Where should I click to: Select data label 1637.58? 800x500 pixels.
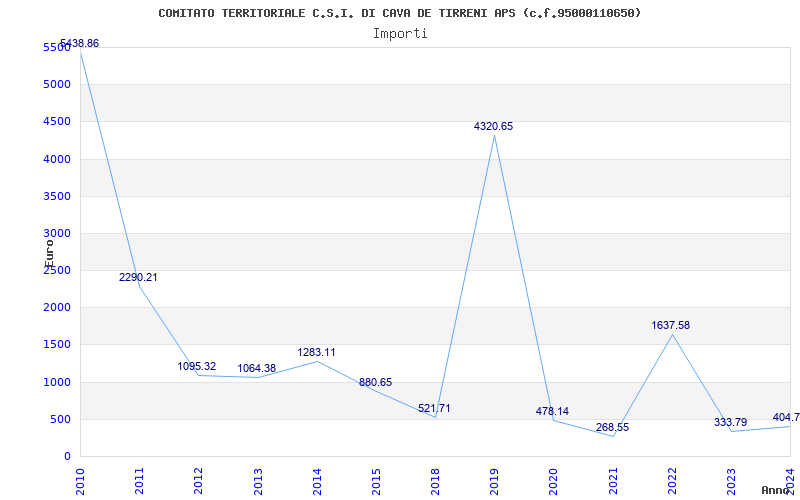click(x=670, y=326)
